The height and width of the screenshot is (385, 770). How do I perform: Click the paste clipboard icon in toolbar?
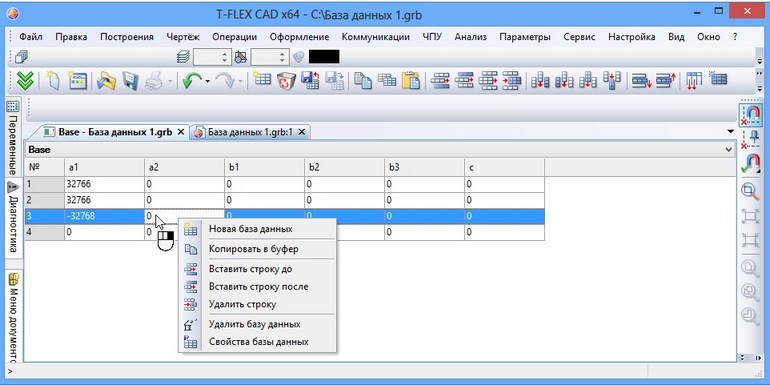(411, 81)
